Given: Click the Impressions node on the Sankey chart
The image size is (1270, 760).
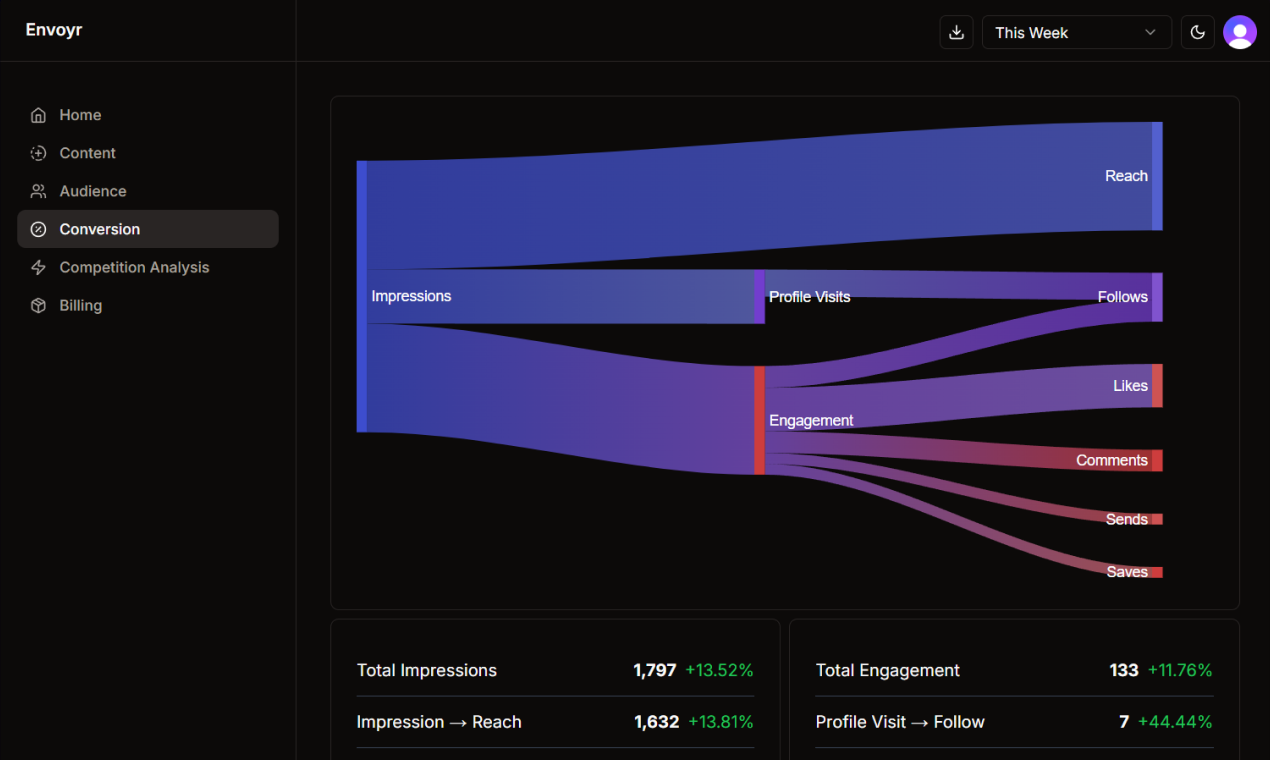Looking at the screenshot, I should [x=361, y=296].
